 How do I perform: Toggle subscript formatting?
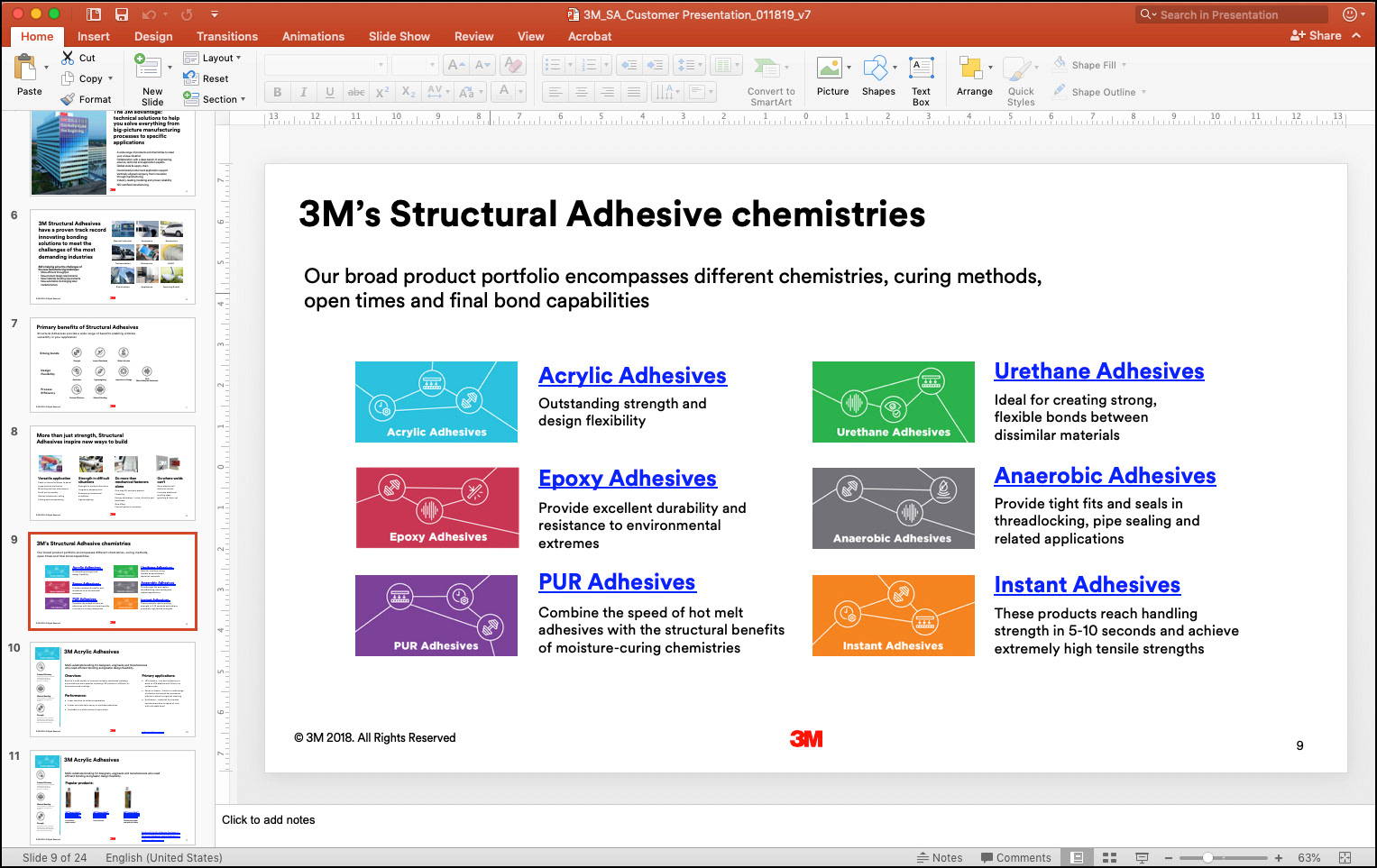click(409, 92)
